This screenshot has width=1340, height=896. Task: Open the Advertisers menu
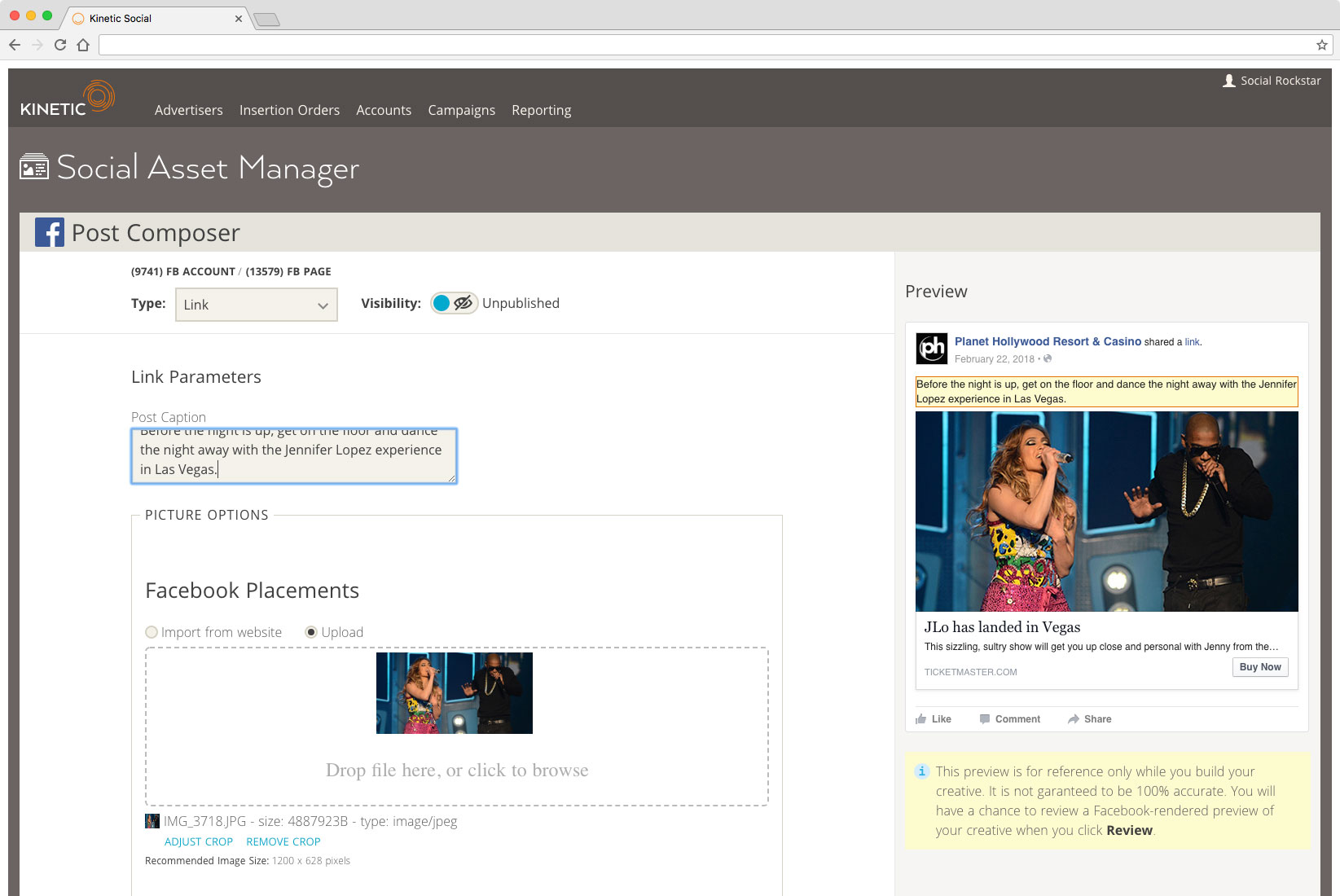(x=189, y=110)
